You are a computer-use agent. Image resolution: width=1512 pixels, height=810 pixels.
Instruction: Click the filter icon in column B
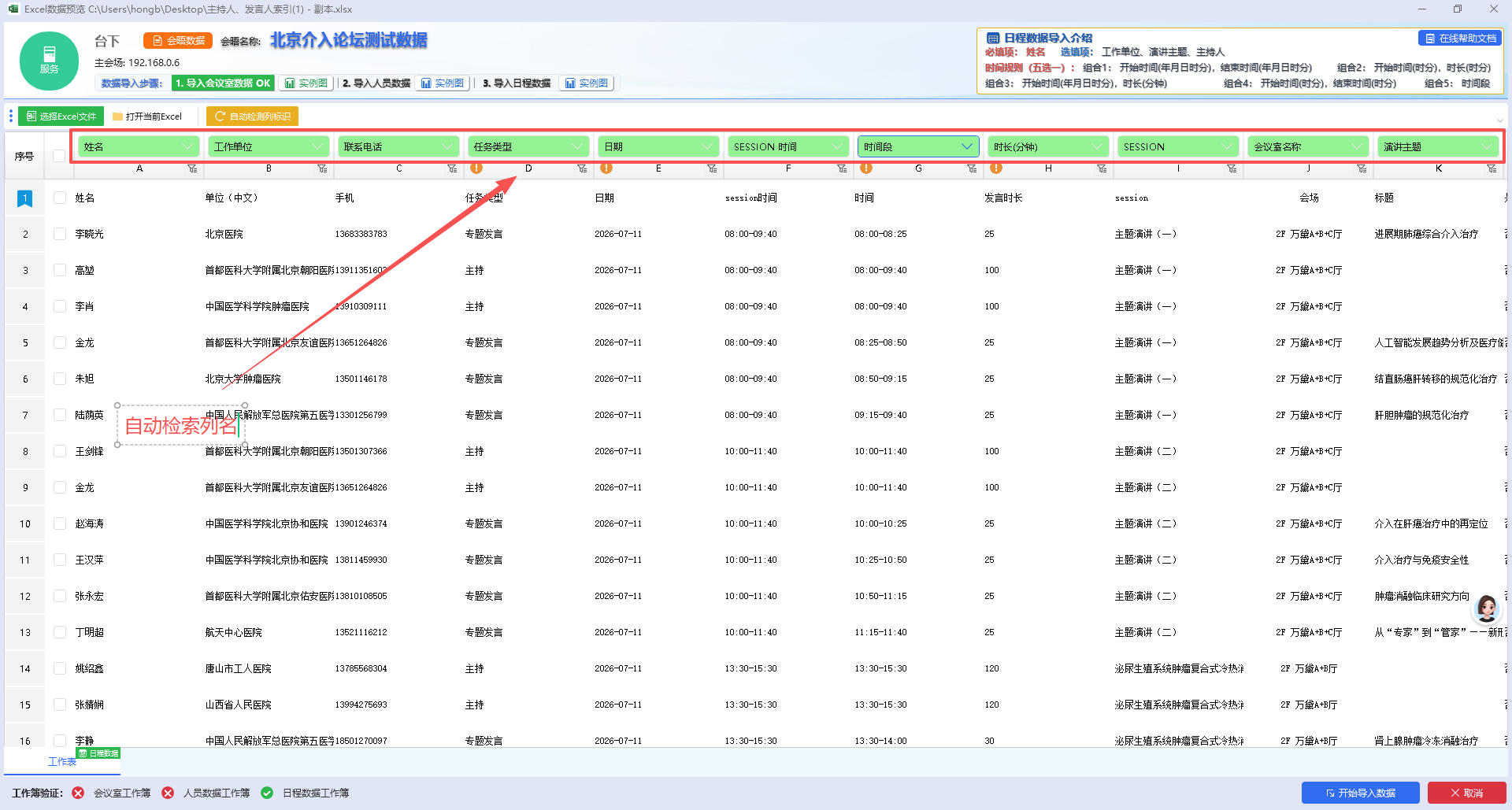pos(322,168)
